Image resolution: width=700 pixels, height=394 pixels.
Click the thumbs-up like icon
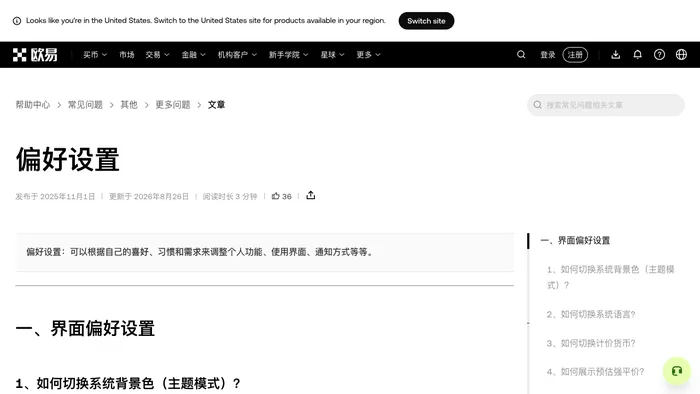click(x=275, y=196)
